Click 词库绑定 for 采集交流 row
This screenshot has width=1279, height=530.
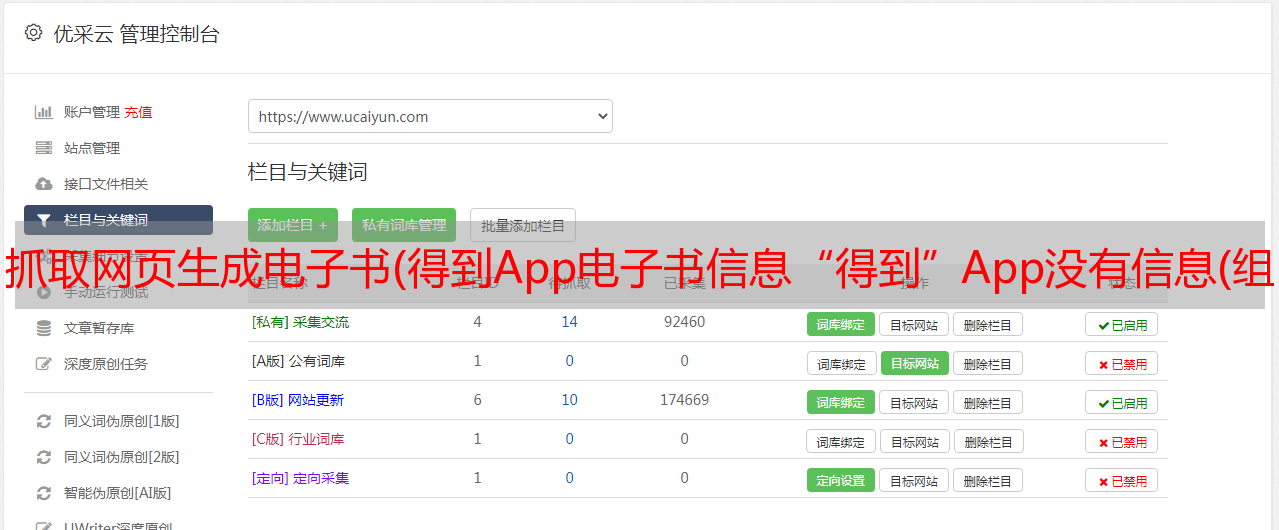click(840, 324)
